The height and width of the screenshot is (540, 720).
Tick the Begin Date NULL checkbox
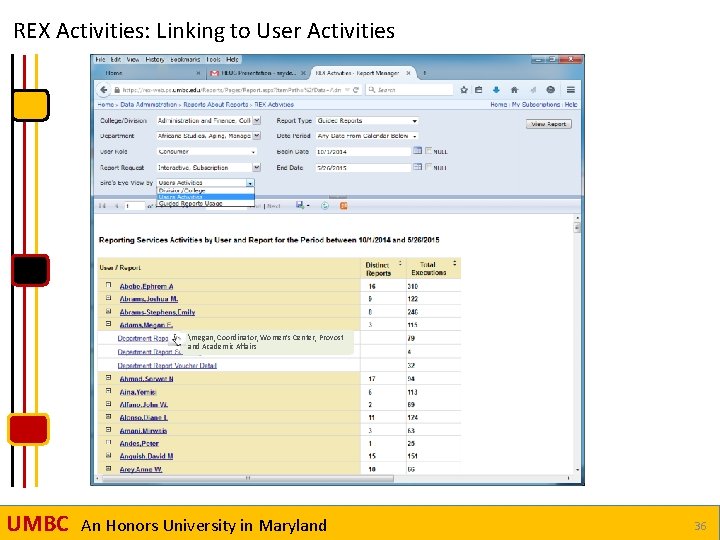(x=428, y=151)
